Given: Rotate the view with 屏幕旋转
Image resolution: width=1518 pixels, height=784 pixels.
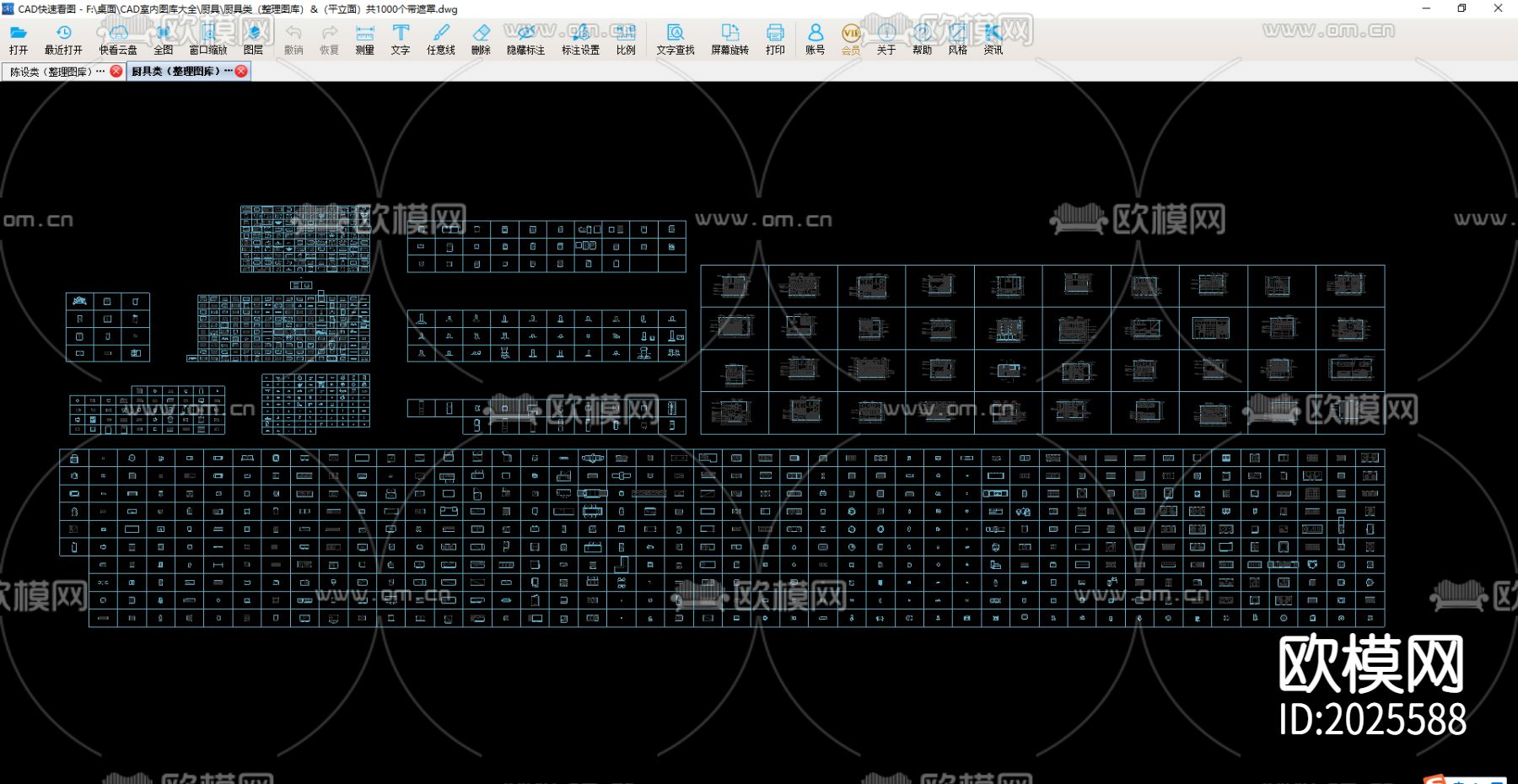Looking at the screenshot, I should (x=729, y=40).
